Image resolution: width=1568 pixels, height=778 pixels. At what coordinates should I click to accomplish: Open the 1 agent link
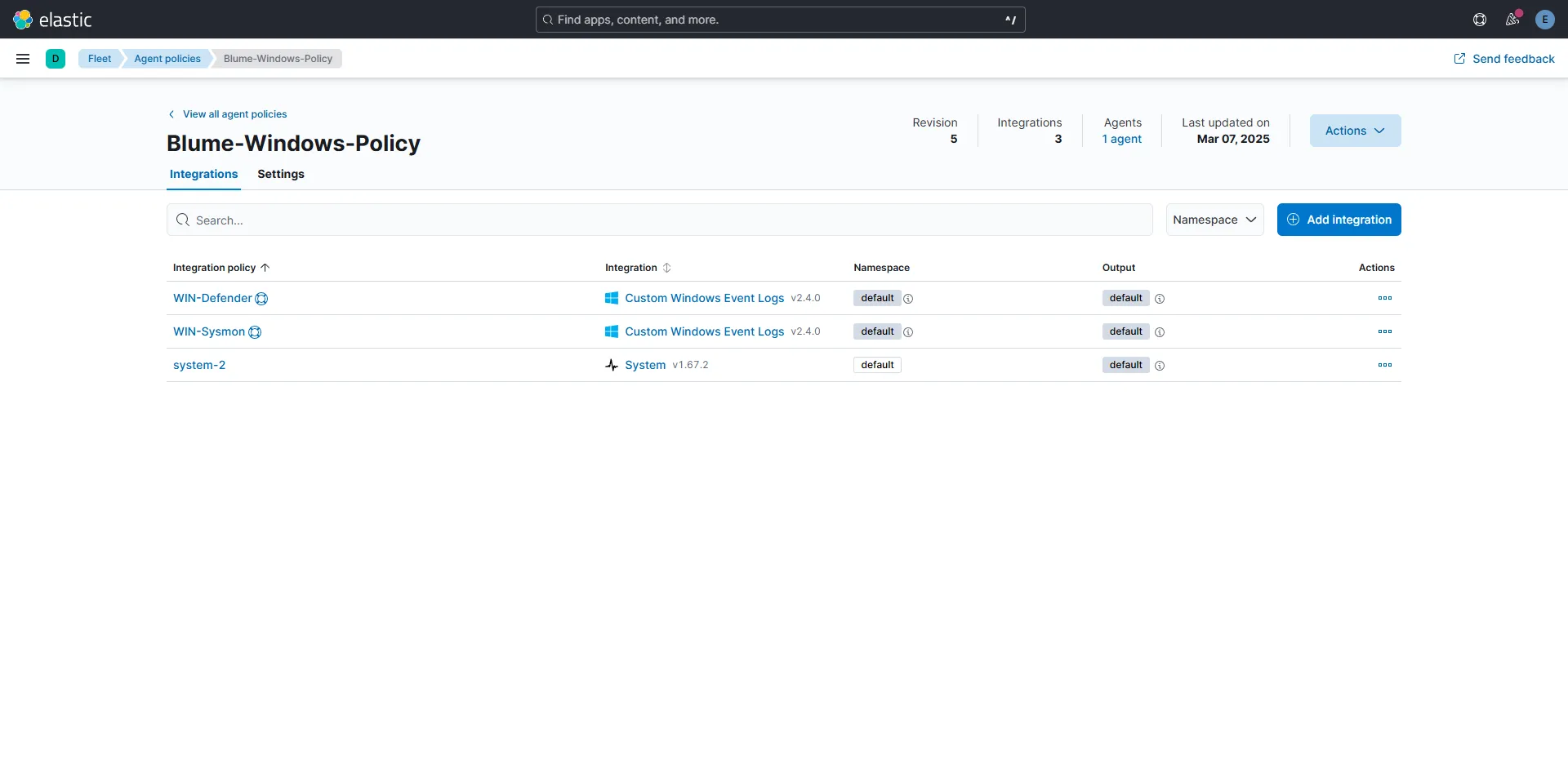coord(1122,139)
